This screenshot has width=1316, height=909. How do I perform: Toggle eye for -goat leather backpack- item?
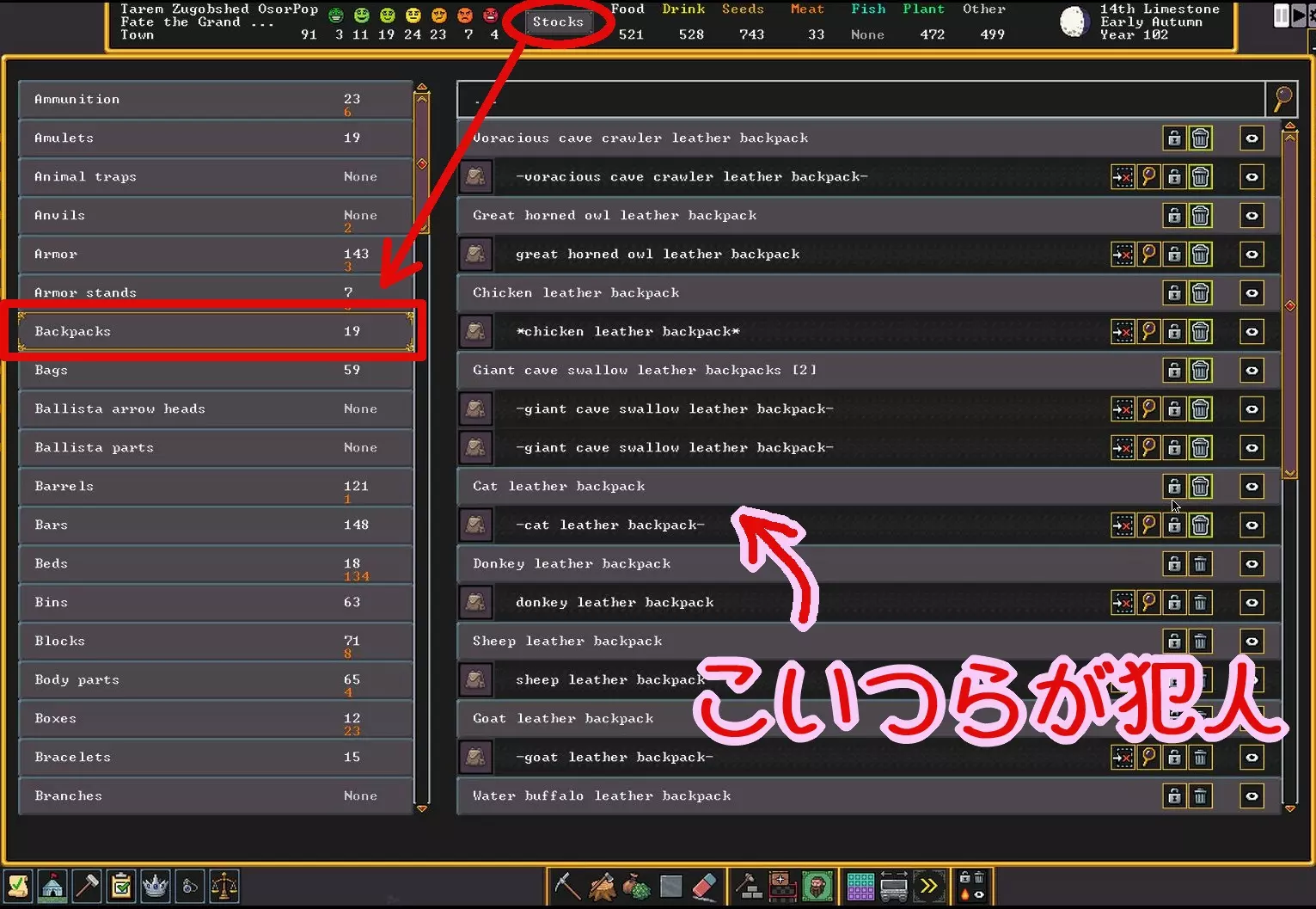[1252, 758]
